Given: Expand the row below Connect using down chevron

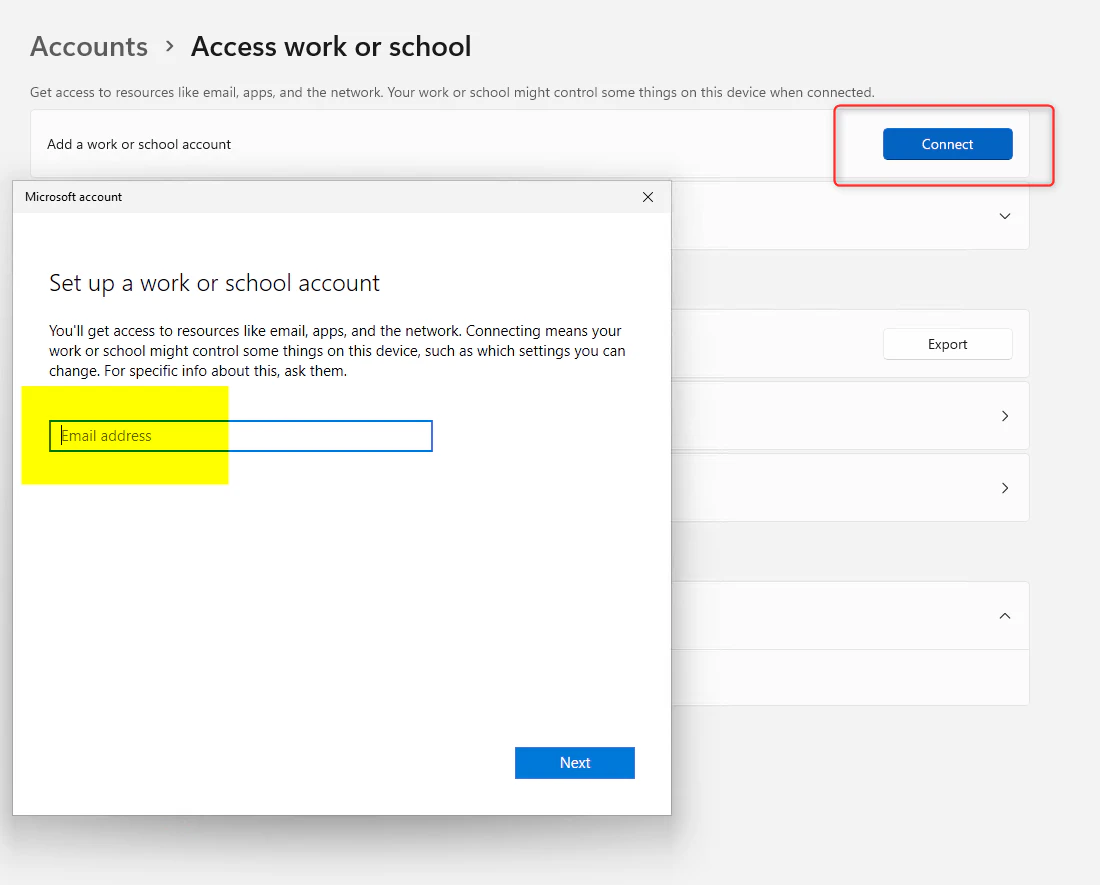Looking at the screenshot, I should click(x=1005, y=216).
